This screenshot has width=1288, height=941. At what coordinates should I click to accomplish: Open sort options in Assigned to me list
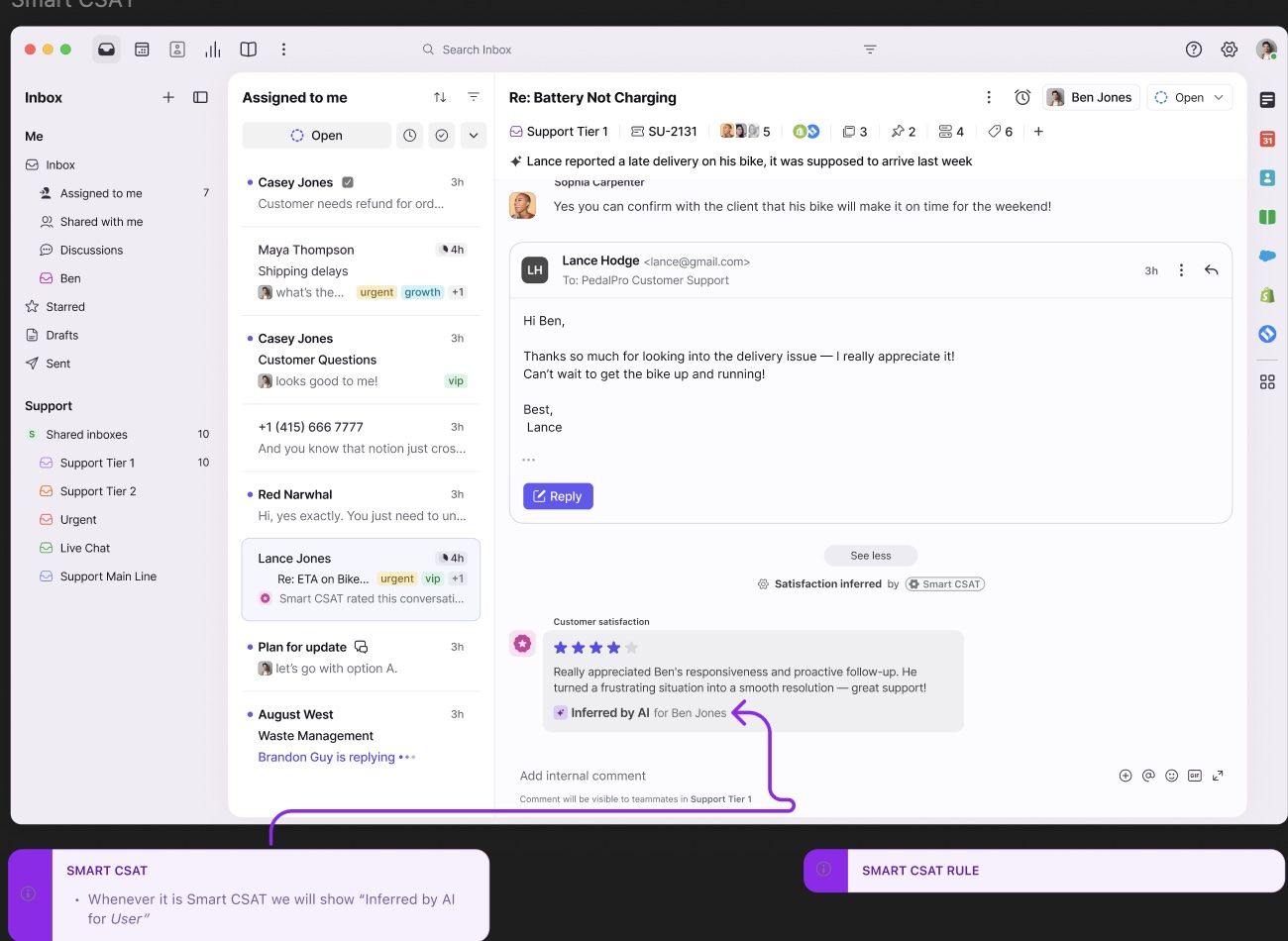[x=440, y=97]
